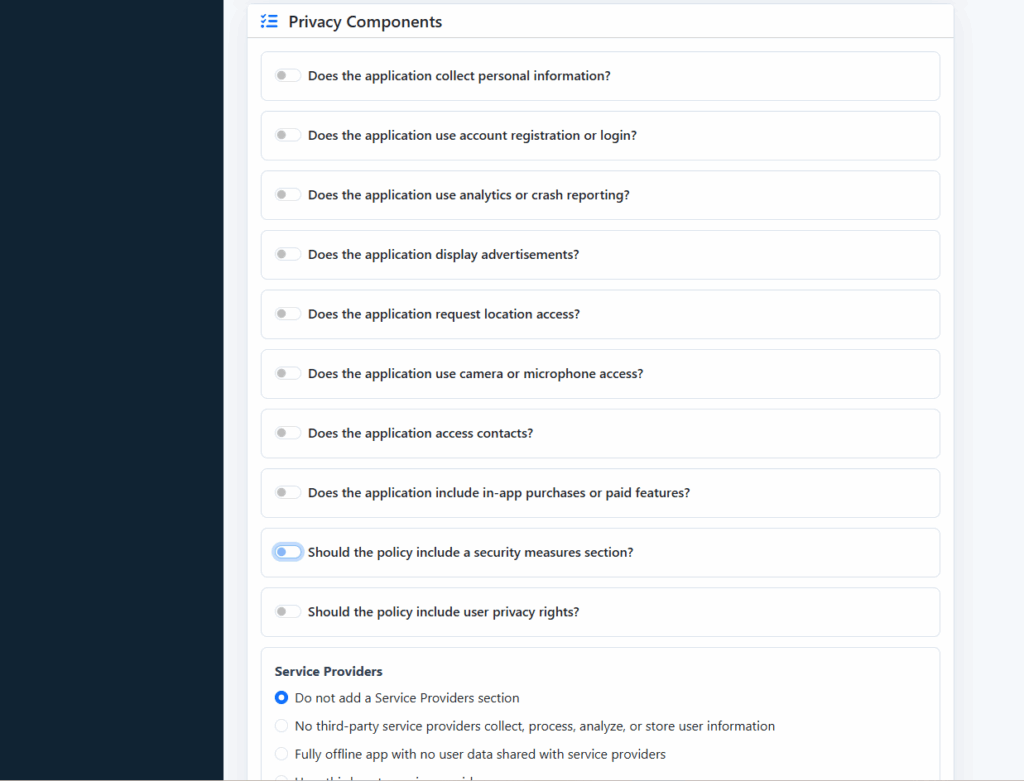
Task: Select Fully offline app radio option
Action: point(281,754)
